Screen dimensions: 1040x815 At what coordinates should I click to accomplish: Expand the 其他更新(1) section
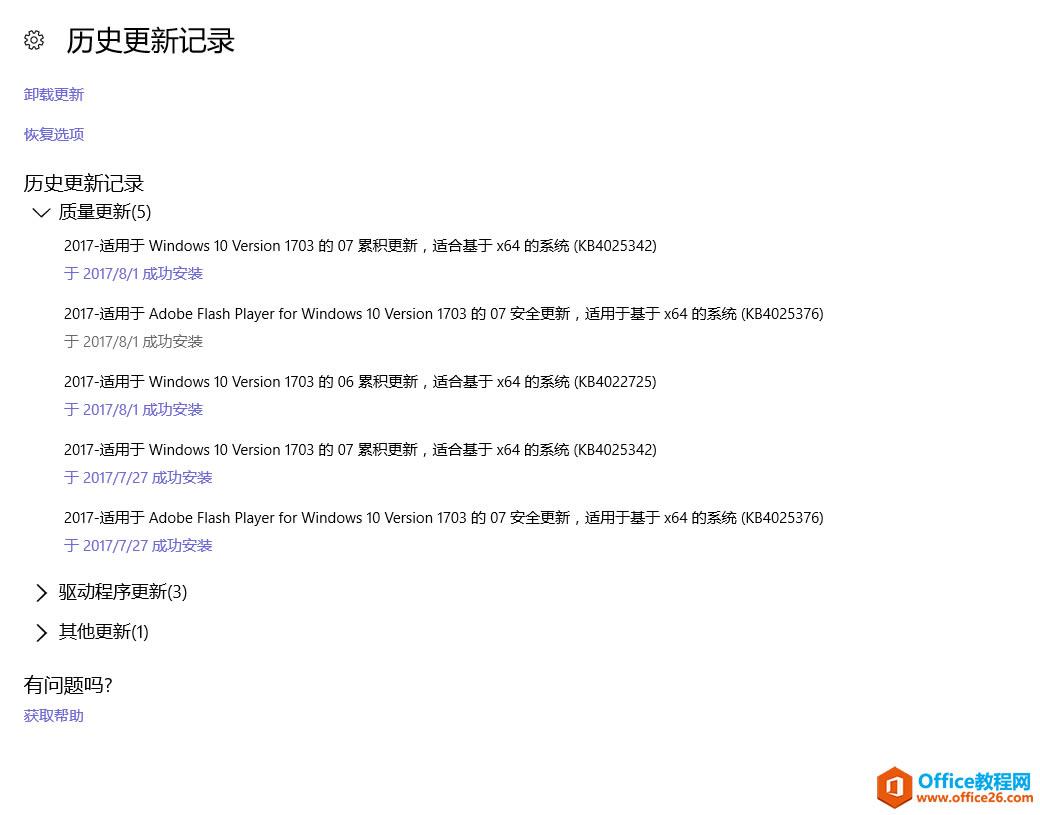tap(103, 632)
